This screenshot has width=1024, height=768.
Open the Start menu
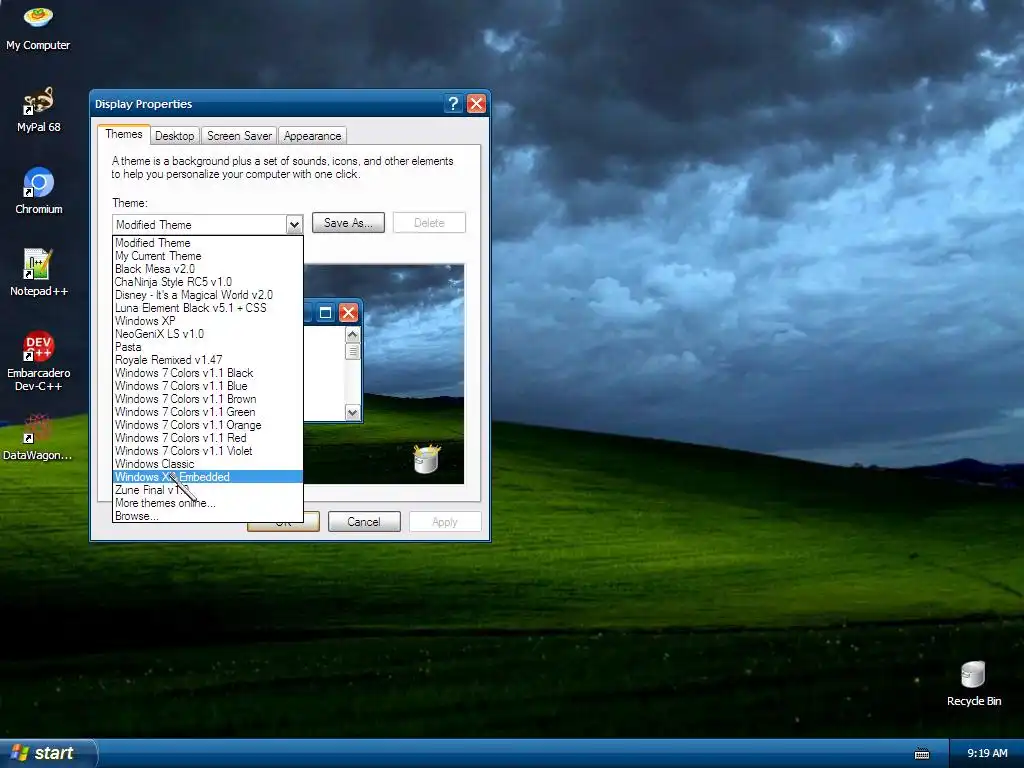(47, 753)
